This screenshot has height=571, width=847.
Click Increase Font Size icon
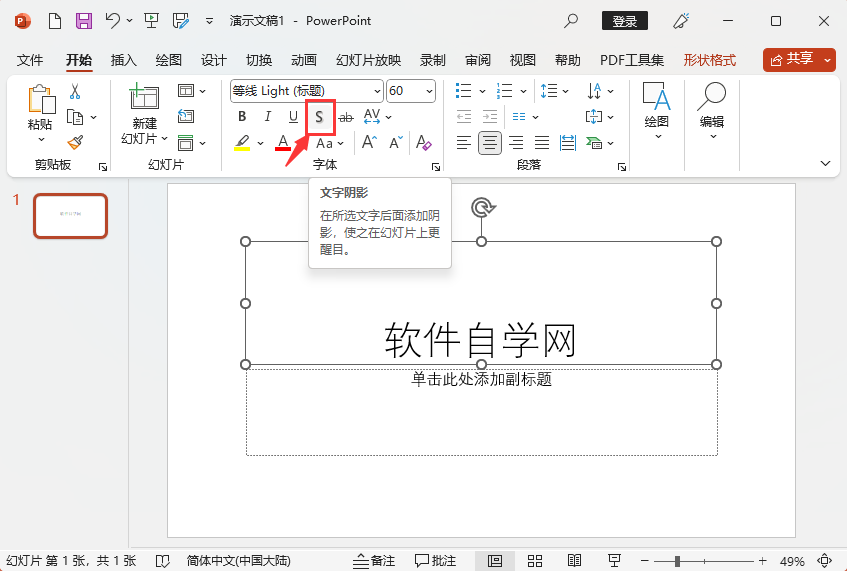369,143
